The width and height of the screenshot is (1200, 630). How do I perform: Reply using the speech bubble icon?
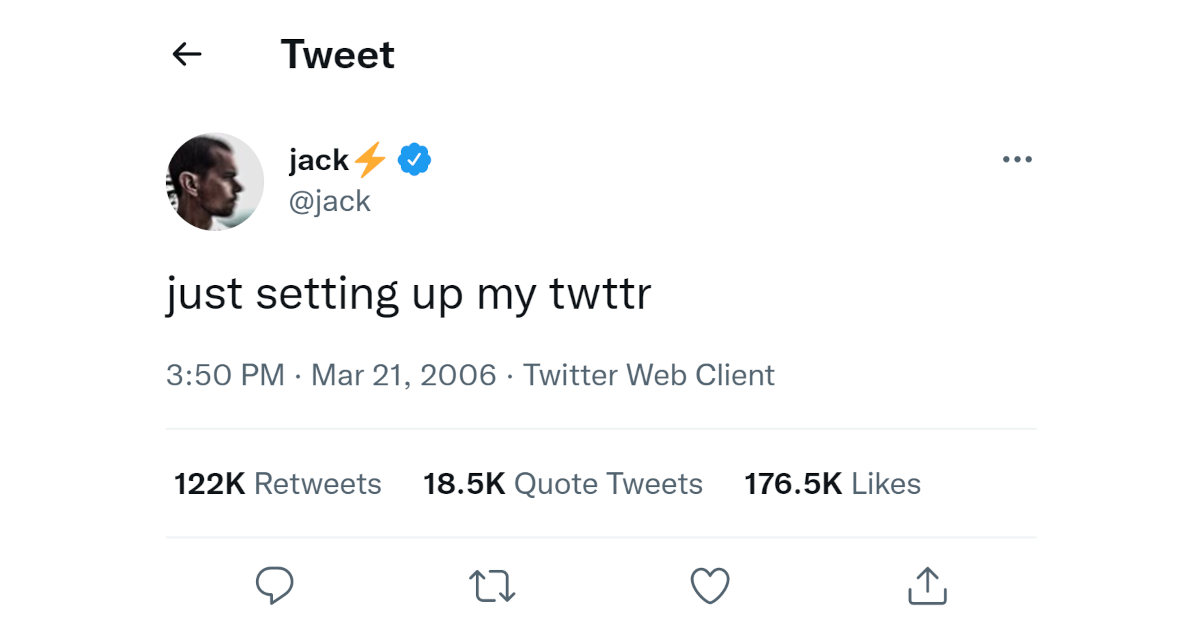[x=273, y=586]
